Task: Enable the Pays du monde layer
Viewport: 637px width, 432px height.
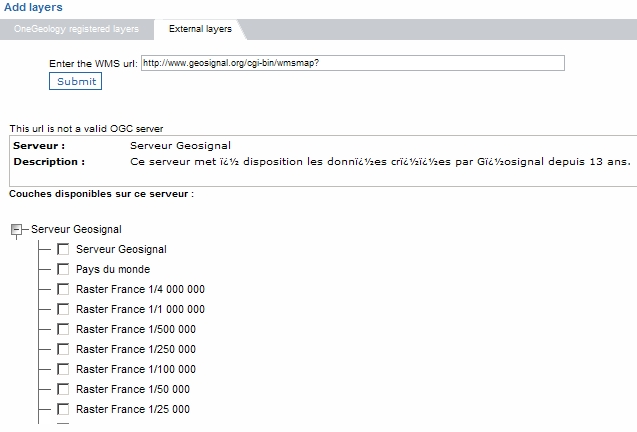Action: click(63, 269)
